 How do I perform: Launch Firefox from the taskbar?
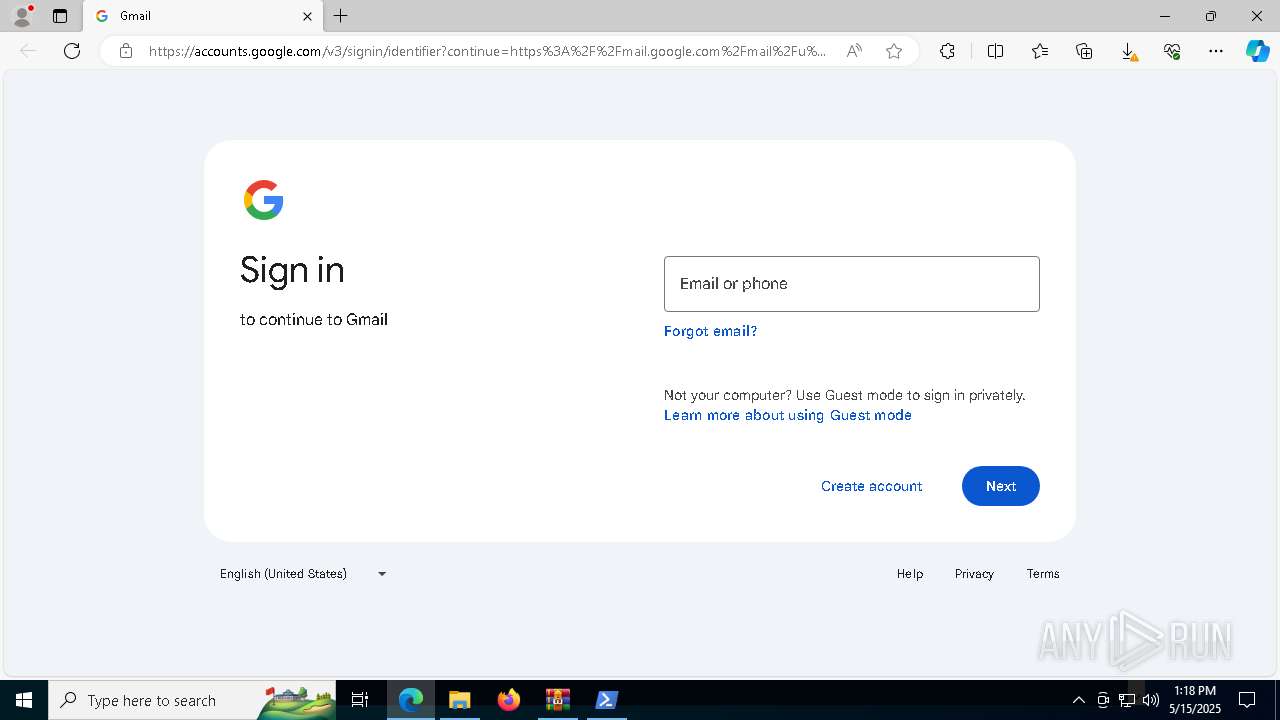pyautogui.click(x=509, y=700)
